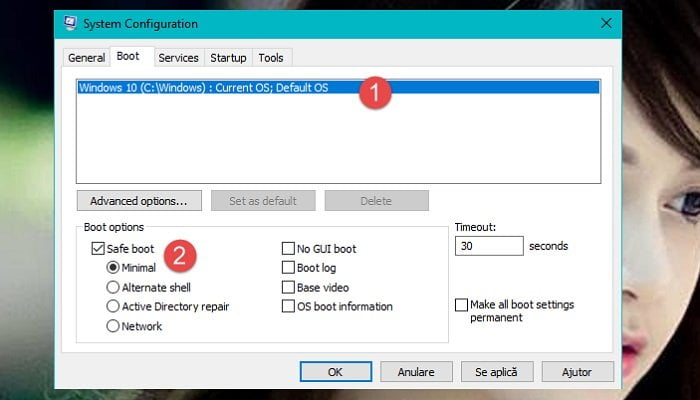The height and width of the screenshot is (400, 700).
Task: Select the Minimal radio option
Action: (113, 268)
